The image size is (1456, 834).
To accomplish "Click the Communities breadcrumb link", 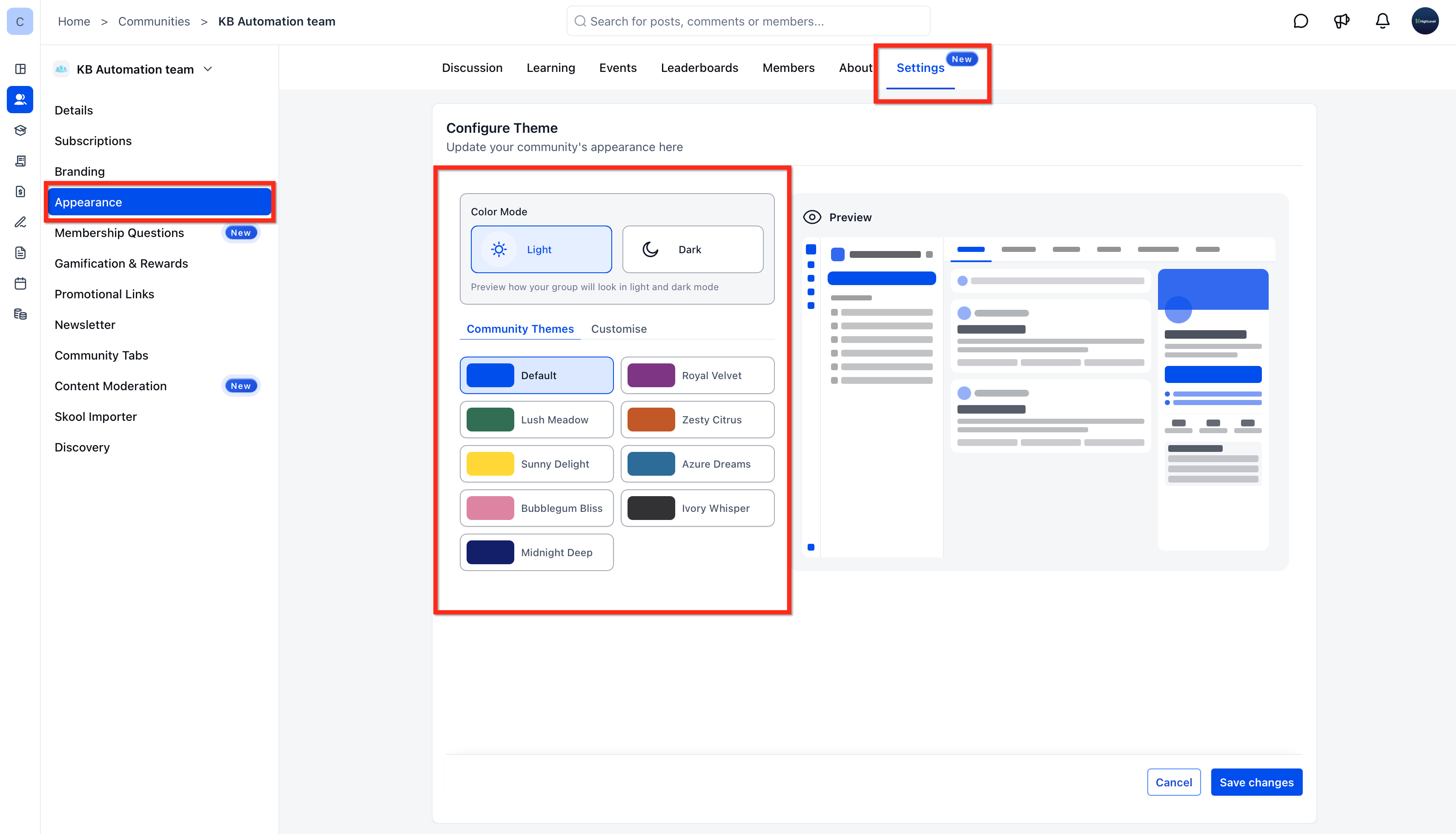I will click(x=154, y=21).
